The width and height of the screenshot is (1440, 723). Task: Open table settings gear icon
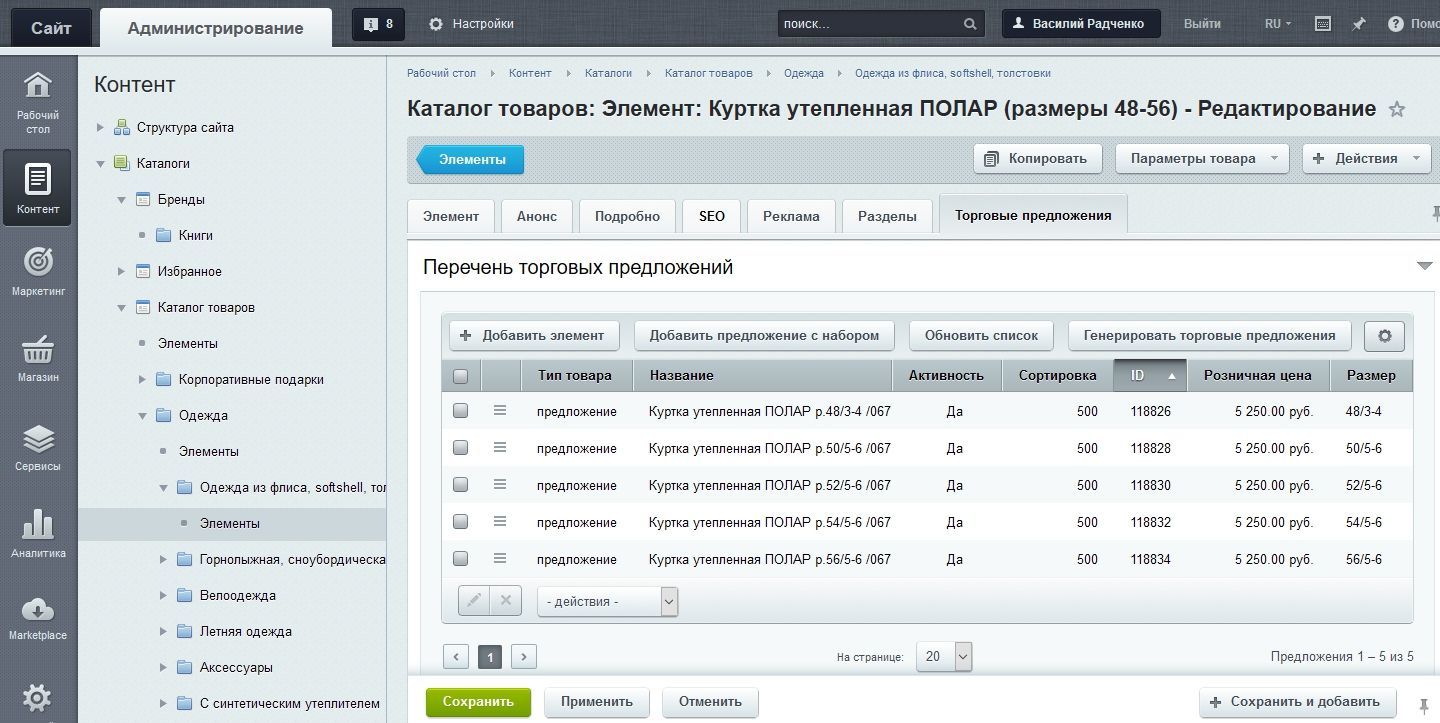pos(1384,336)
